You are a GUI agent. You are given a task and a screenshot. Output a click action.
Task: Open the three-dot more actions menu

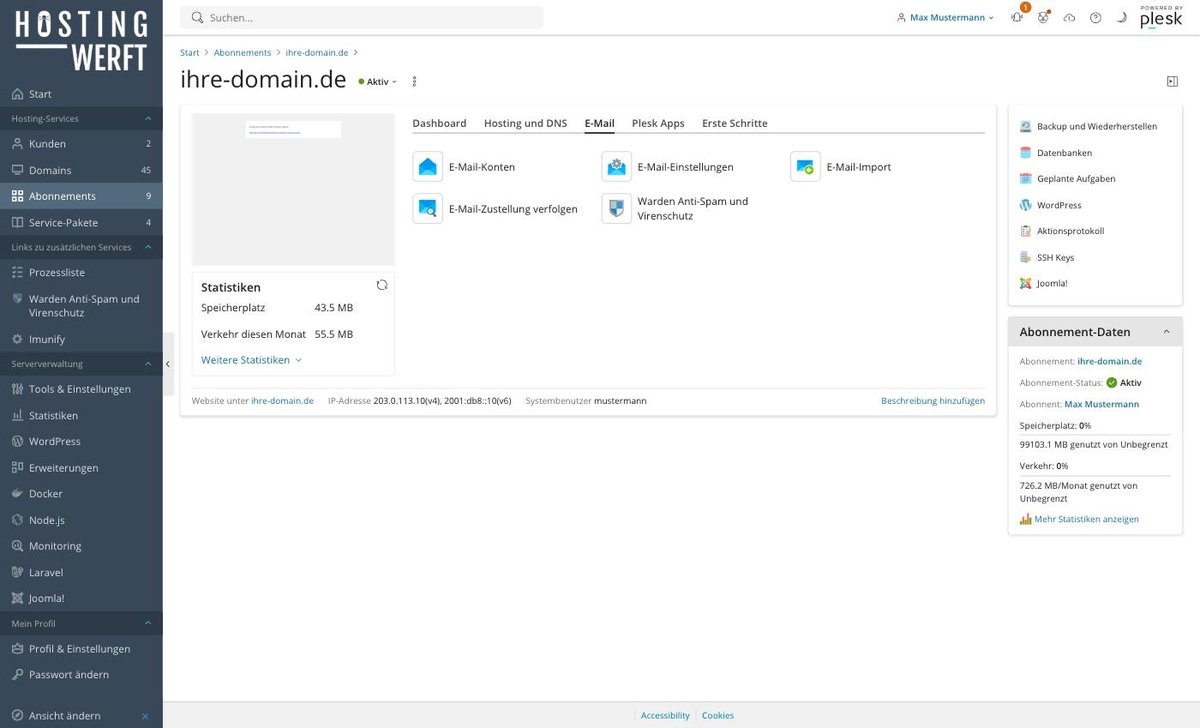(x=414, y=82)
